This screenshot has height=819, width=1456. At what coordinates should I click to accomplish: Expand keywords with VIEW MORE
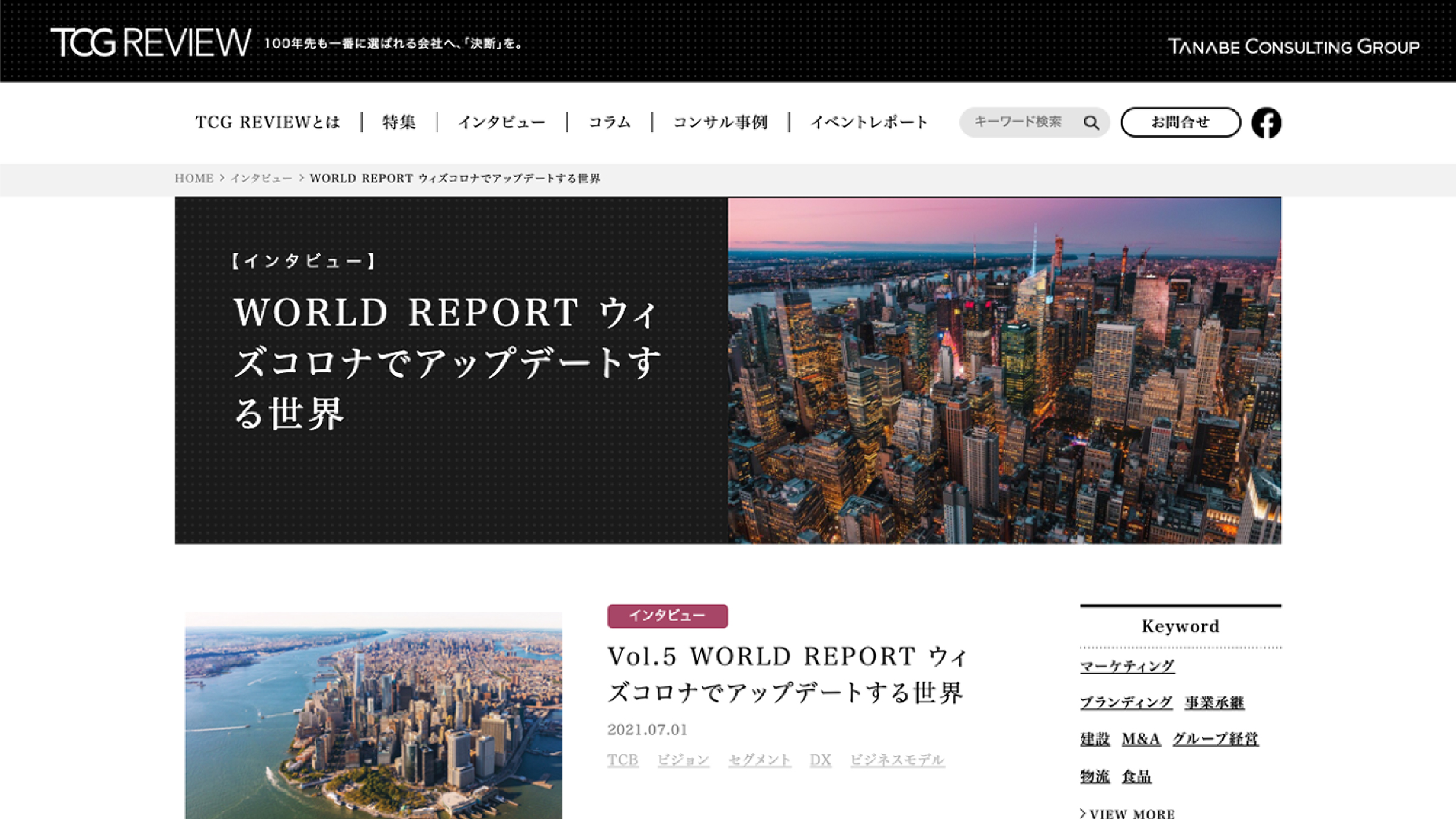(x=1128, y=814)
